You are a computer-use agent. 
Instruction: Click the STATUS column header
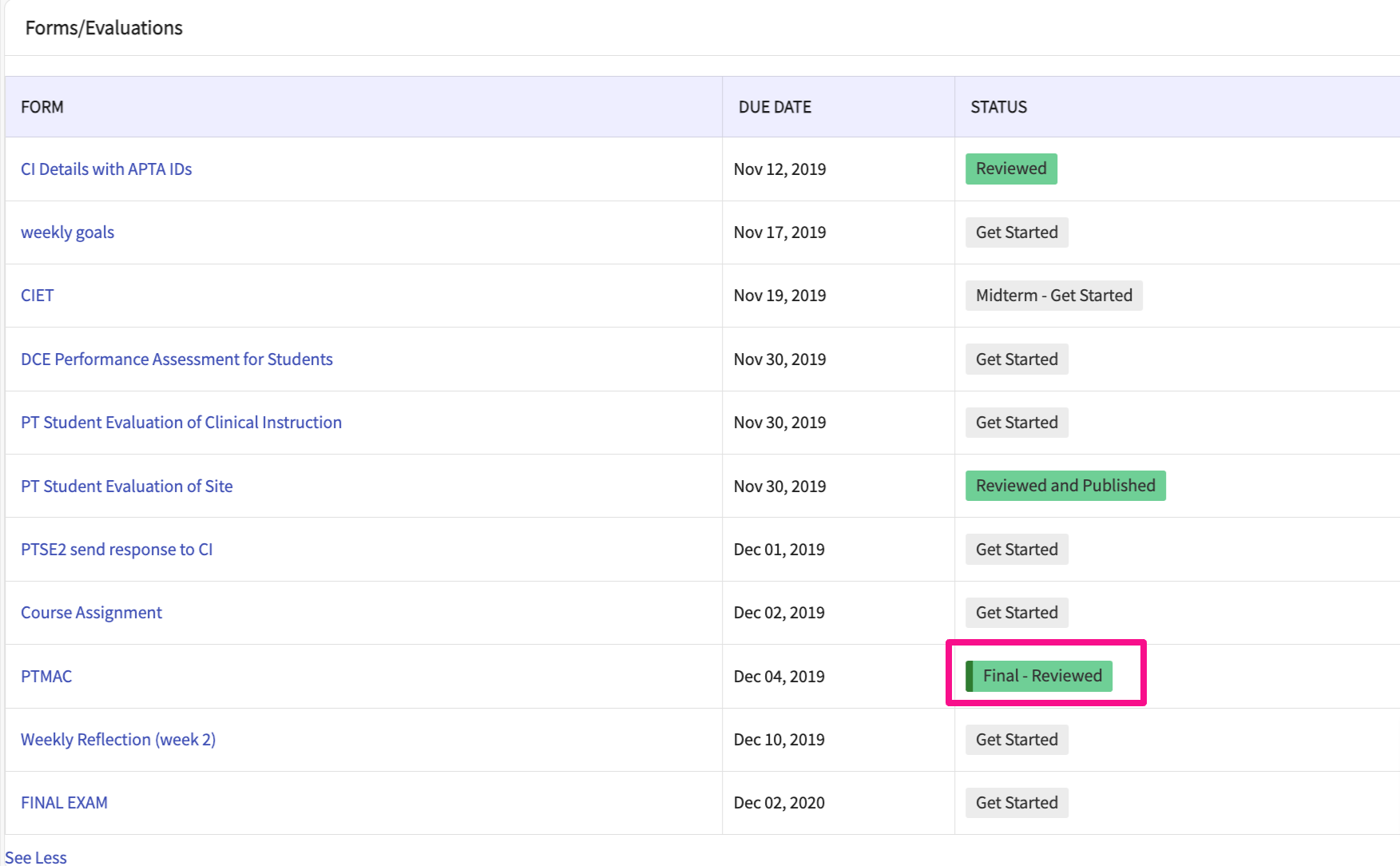(998, 107)
